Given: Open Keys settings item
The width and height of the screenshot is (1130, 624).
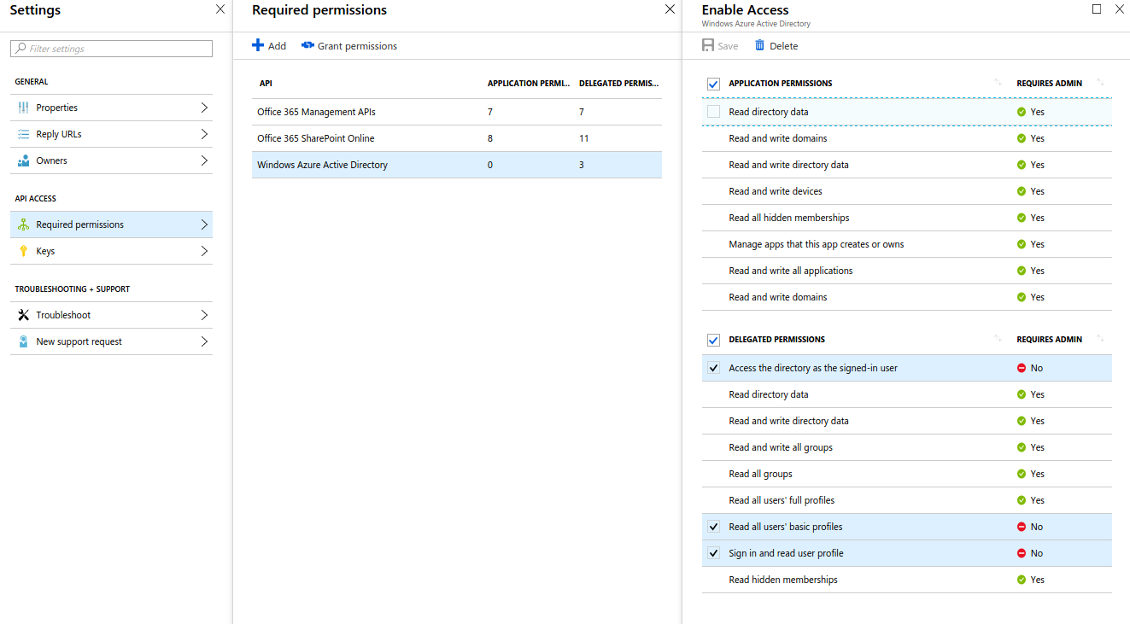Looking at the screenshot, I should [111, 251].
